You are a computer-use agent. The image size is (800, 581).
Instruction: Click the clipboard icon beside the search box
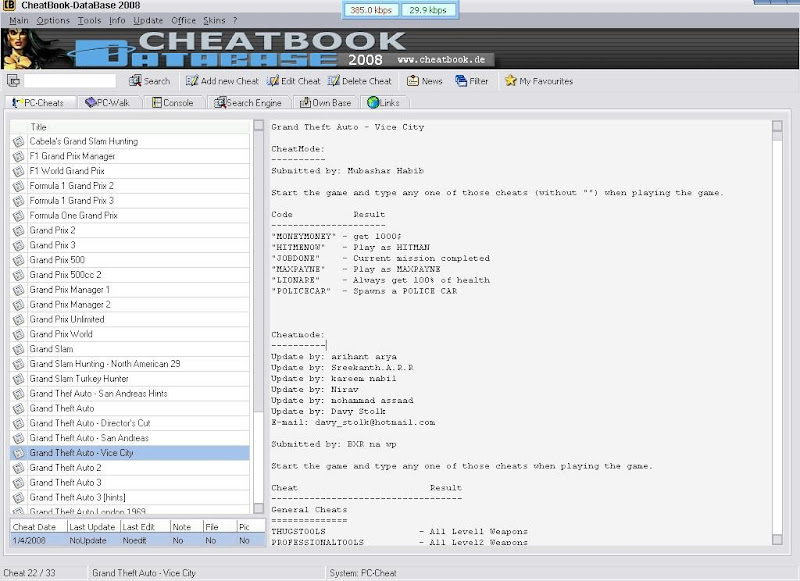pos(14,81)
